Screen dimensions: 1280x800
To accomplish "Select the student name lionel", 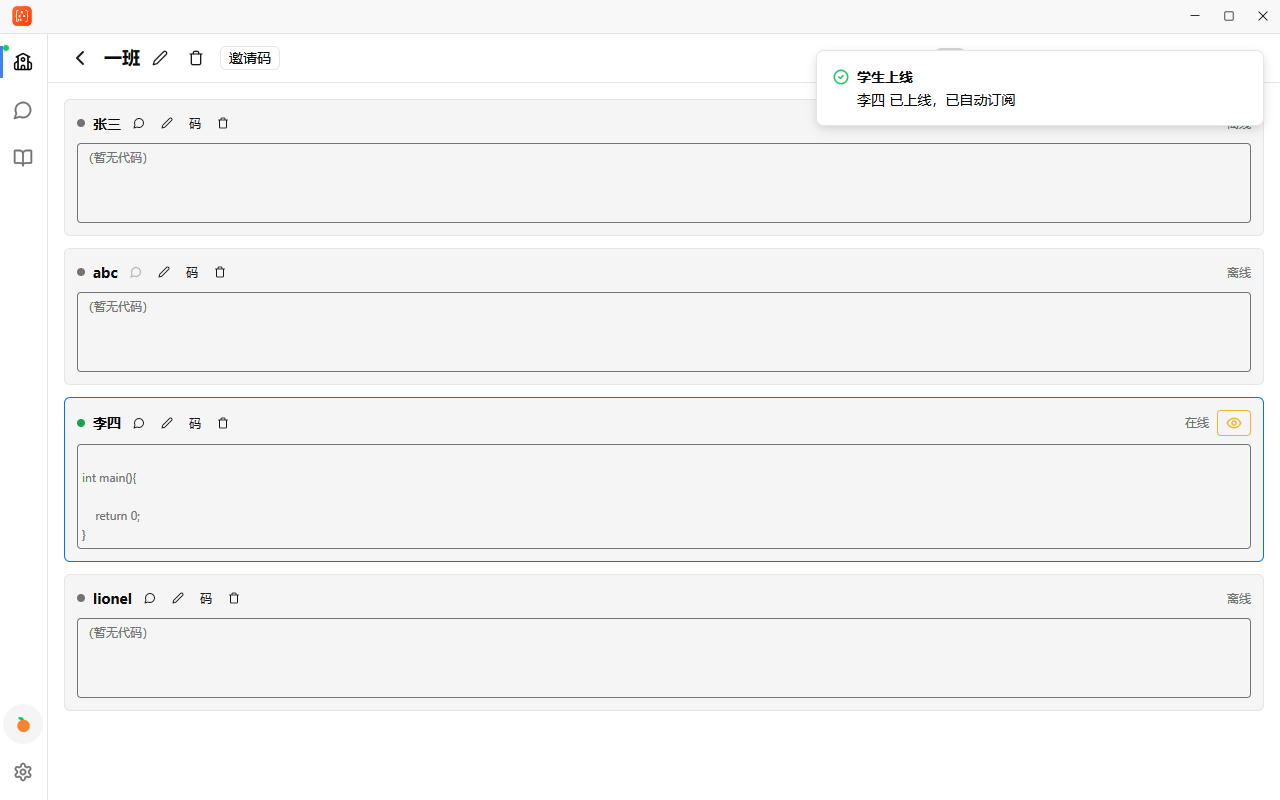I will point(112,598).
